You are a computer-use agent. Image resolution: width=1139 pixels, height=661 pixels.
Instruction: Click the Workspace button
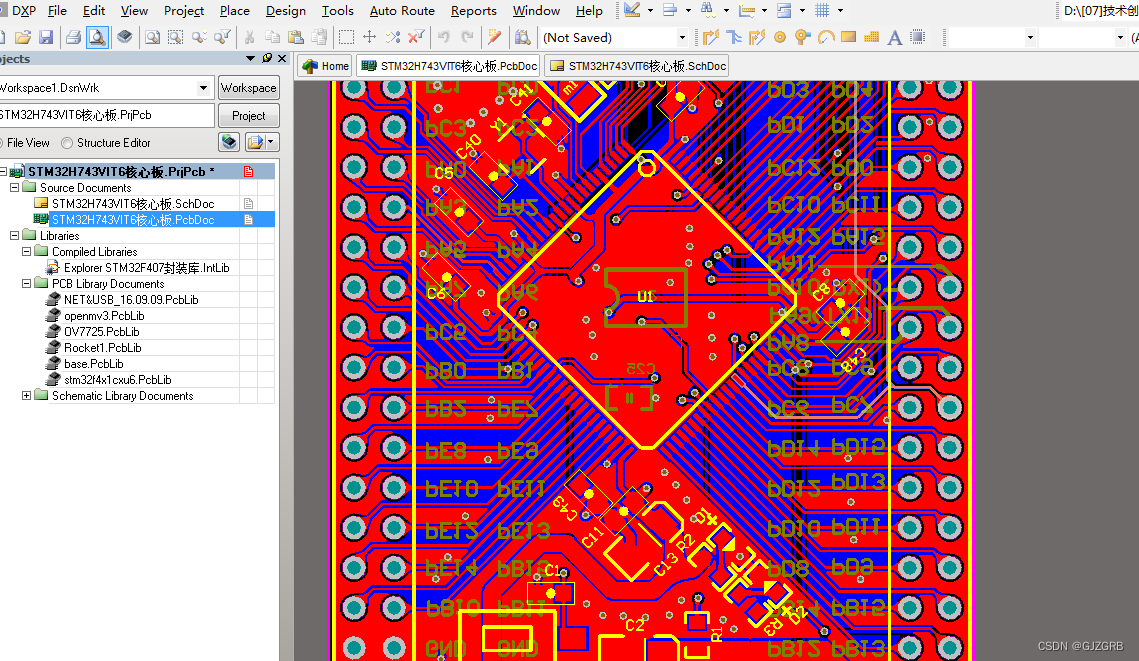[248, 87]
